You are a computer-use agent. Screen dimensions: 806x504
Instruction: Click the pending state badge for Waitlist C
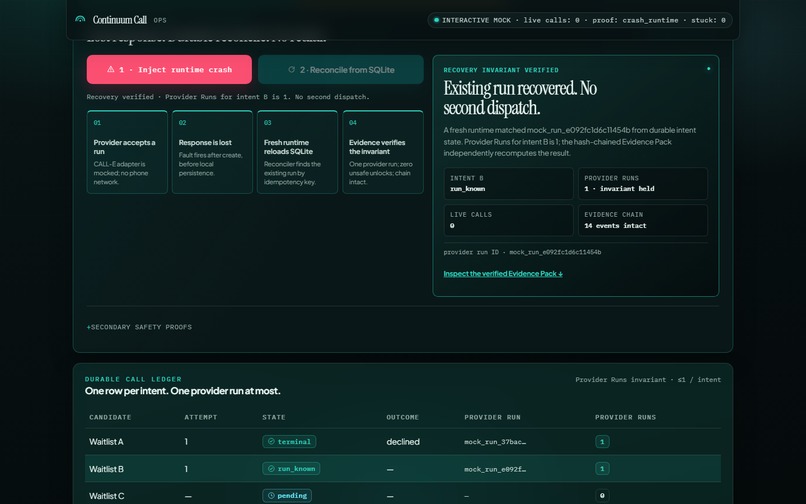[x=287, y=496]
